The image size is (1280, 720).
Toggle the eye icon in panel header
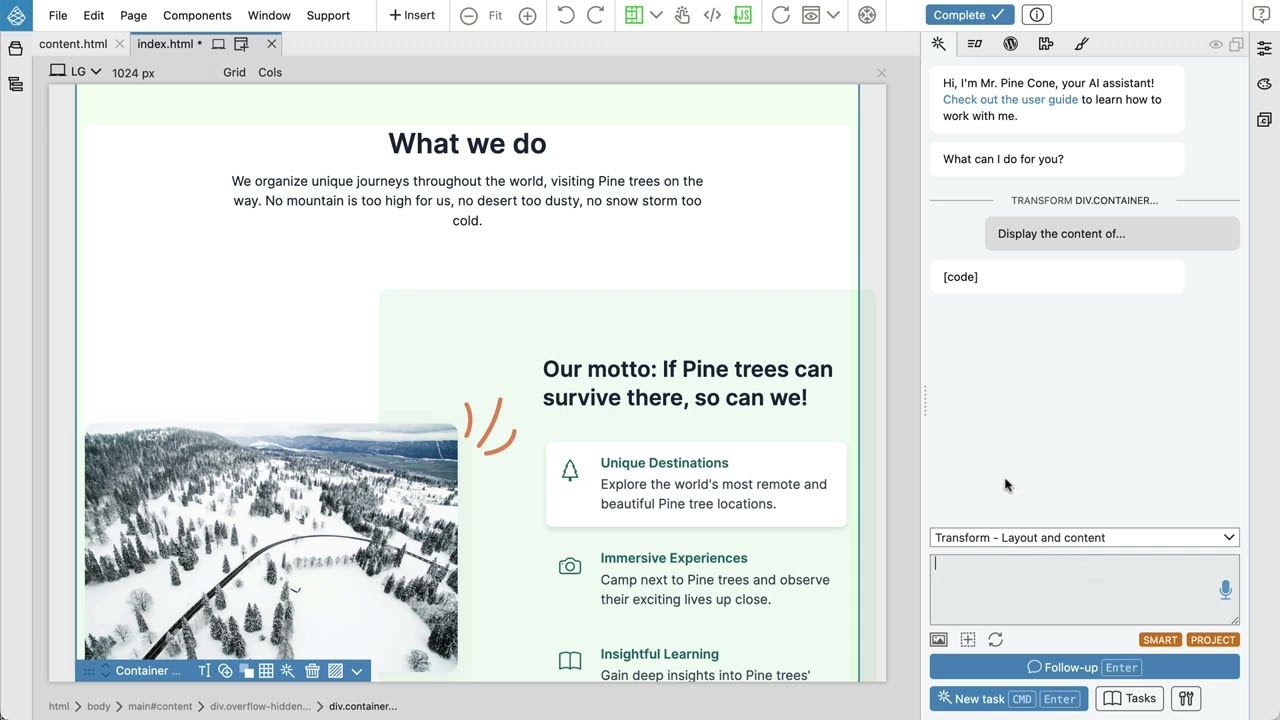[x=1216, y=45]
